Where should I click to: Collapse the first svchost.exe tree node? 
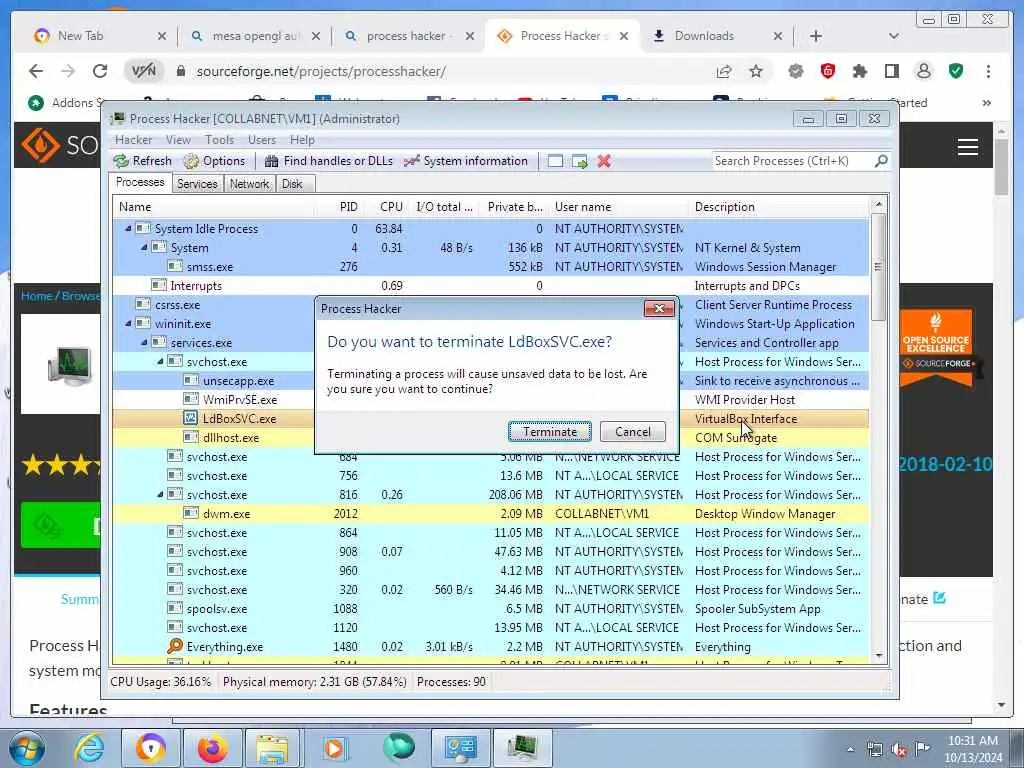(160, 361)
